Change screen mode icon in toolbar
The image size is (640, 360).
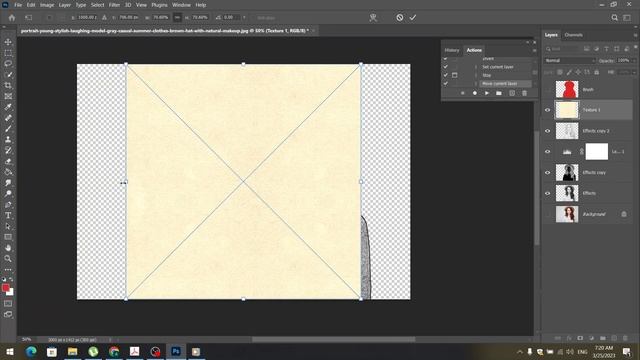tap(8, 314)
